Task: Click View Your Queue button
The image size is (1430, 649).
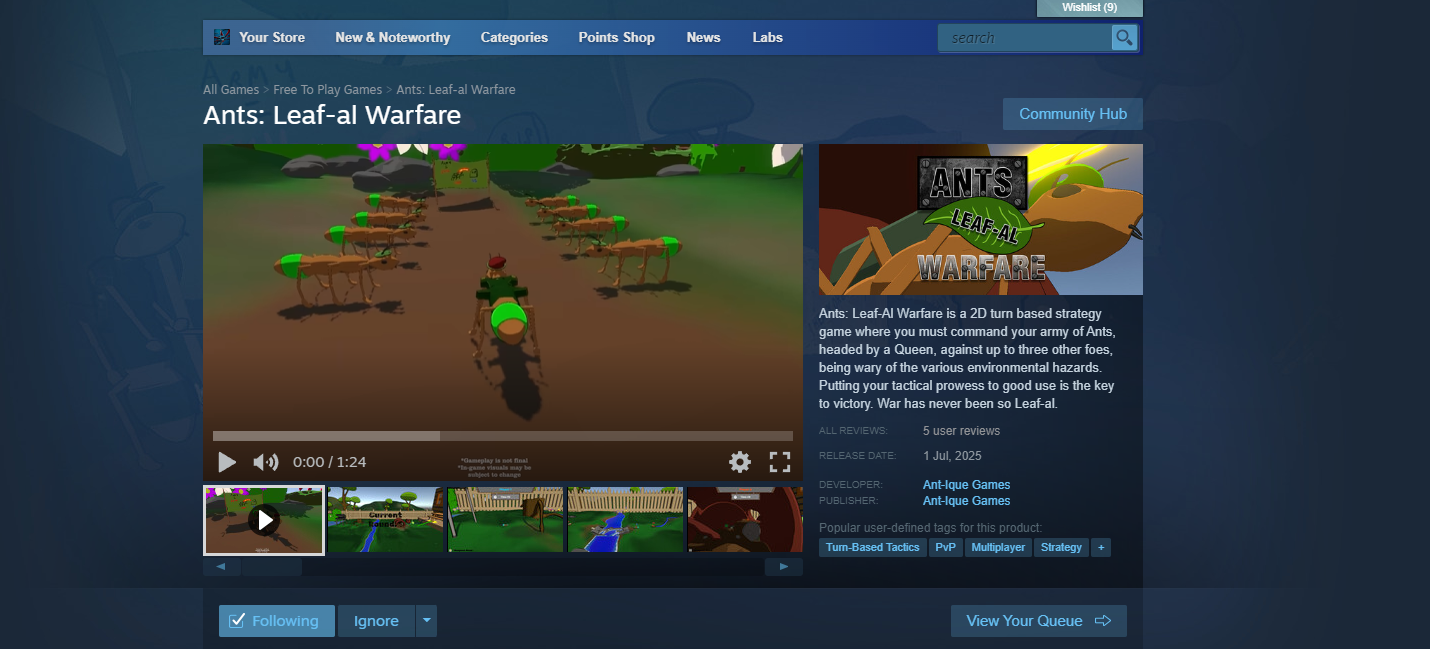Action: coord(1039,621)
